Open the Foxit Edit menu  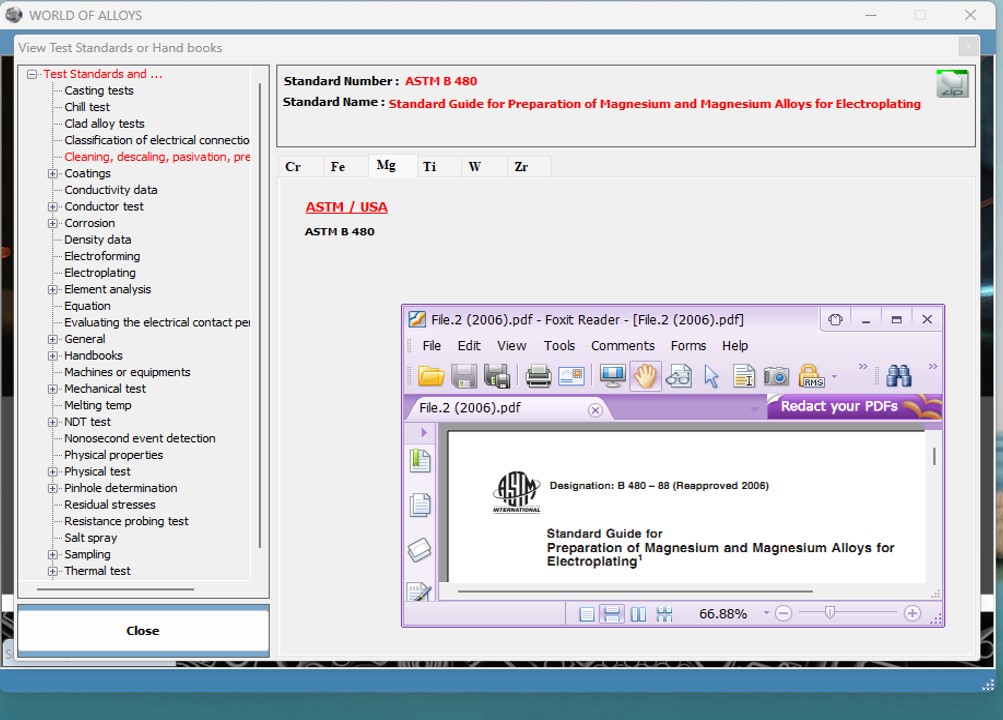click(469, 346)
